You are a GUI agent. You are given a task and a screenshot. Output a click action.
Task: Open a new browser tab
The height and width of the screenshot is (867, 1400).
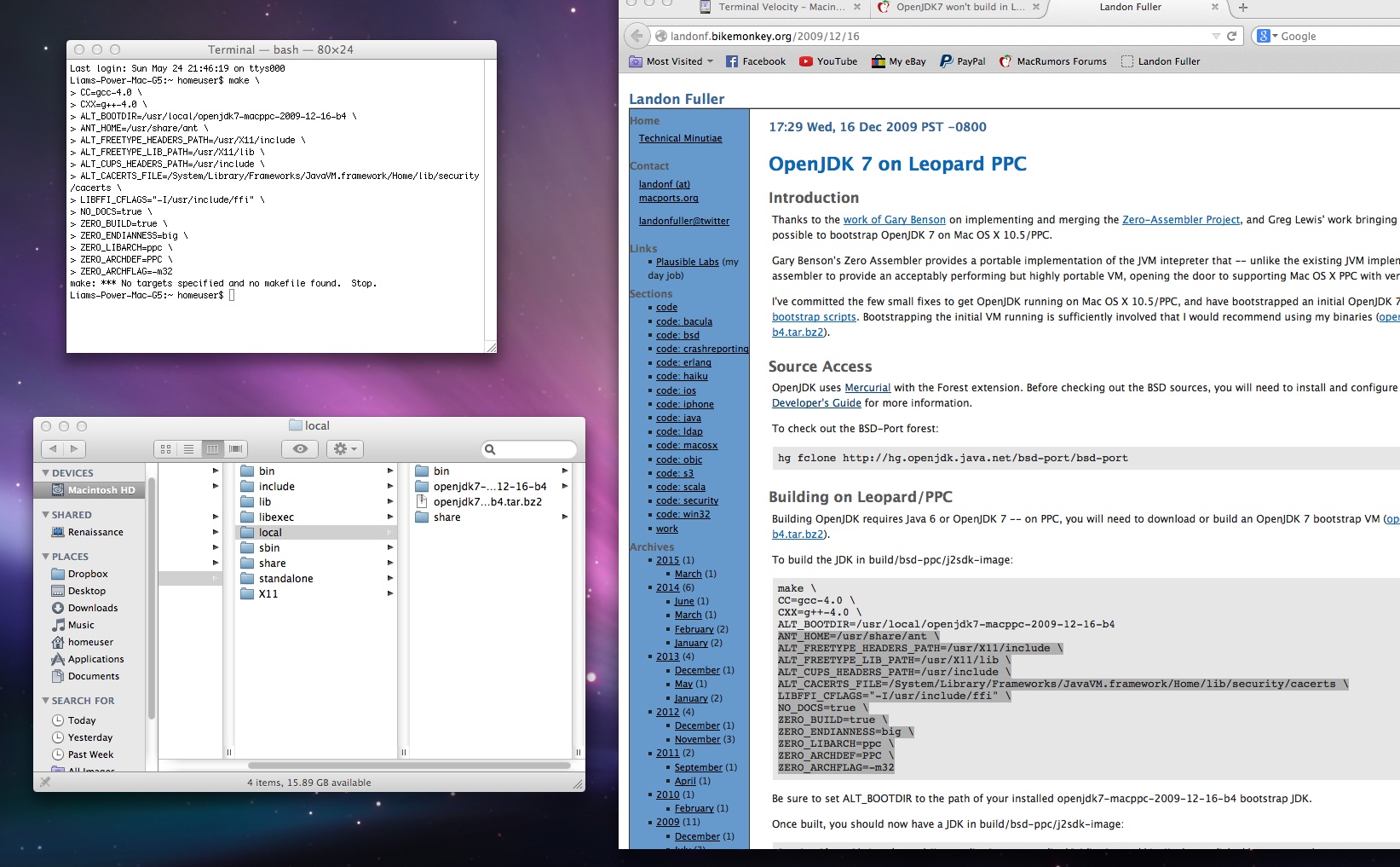point(1243,8)
